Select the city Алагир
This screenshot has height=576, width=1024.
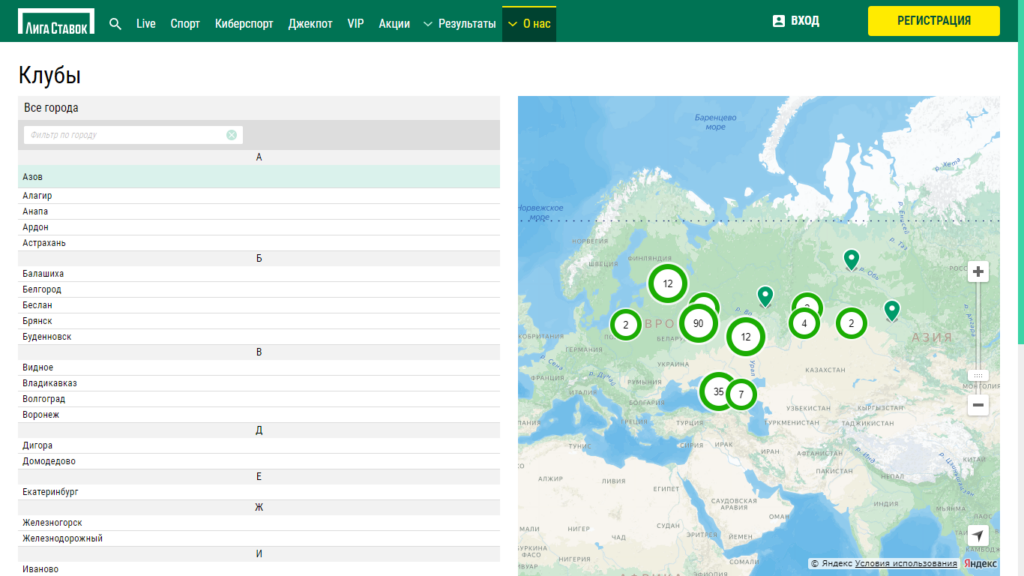[x=259, y=196]
